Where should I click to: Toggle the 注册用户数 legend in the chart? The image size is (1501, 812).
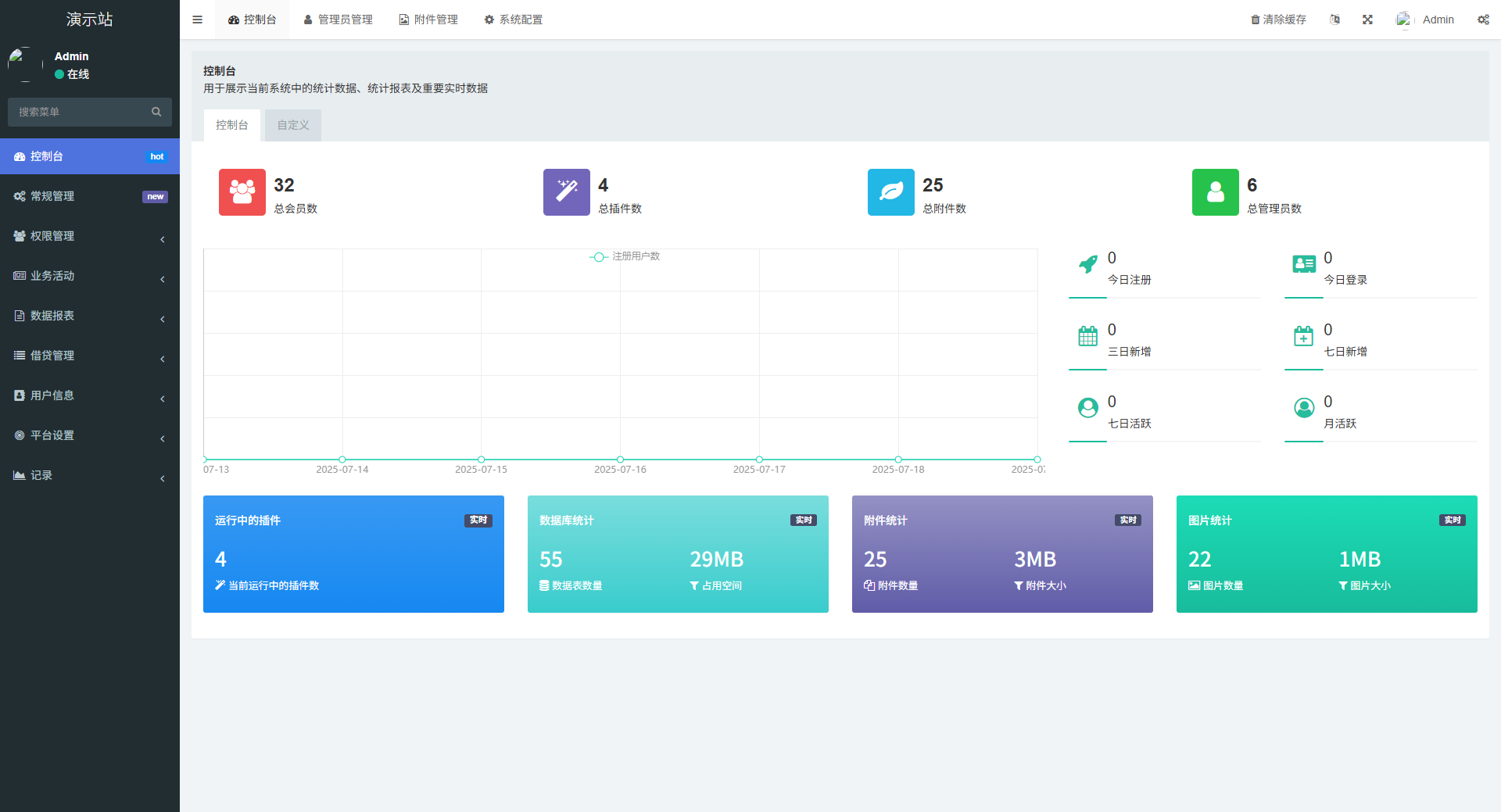pos(624,256)
